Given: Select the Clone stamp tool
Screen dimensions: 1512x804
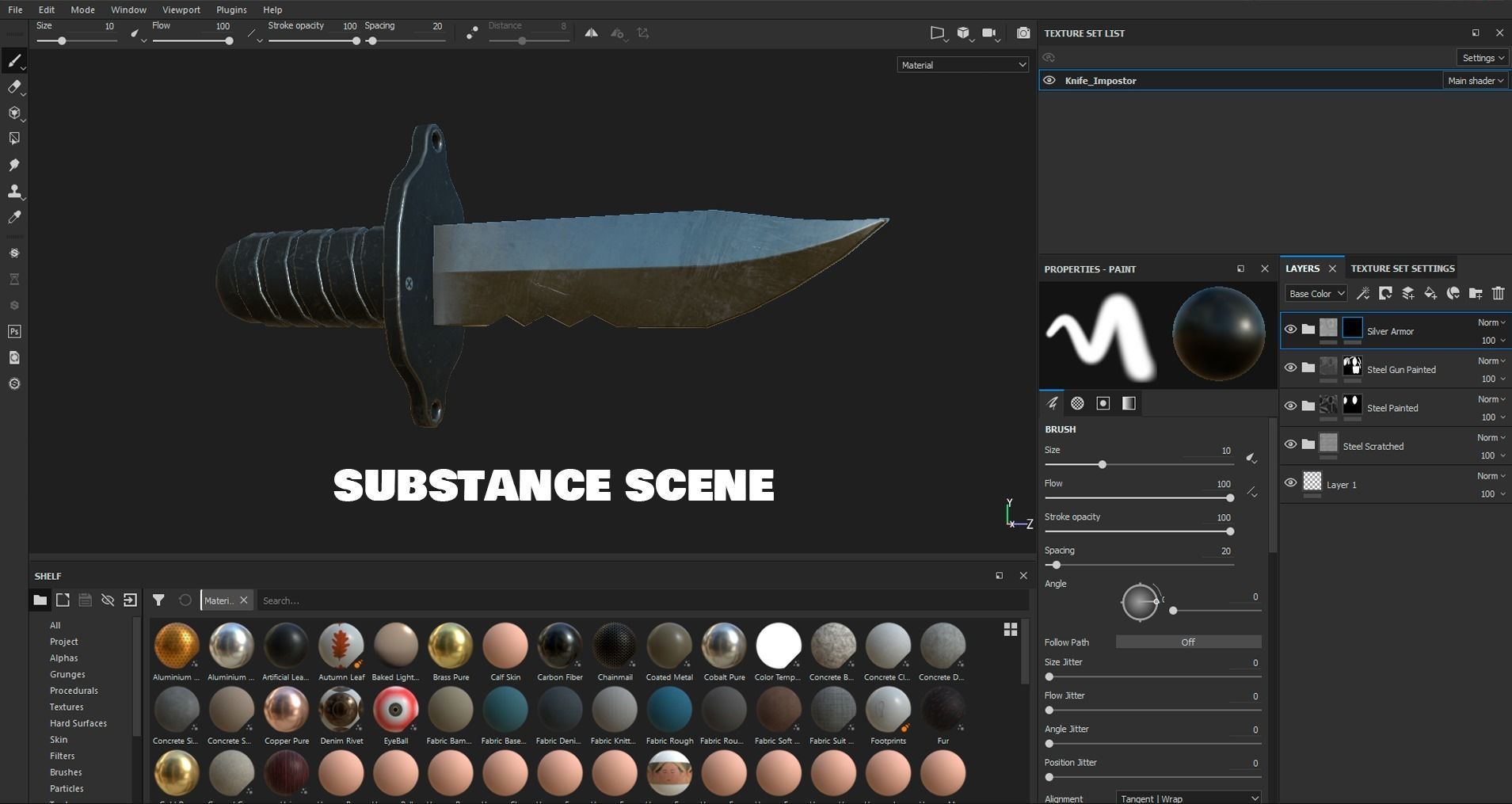Looking at the screenshot, I should [14, 191].
